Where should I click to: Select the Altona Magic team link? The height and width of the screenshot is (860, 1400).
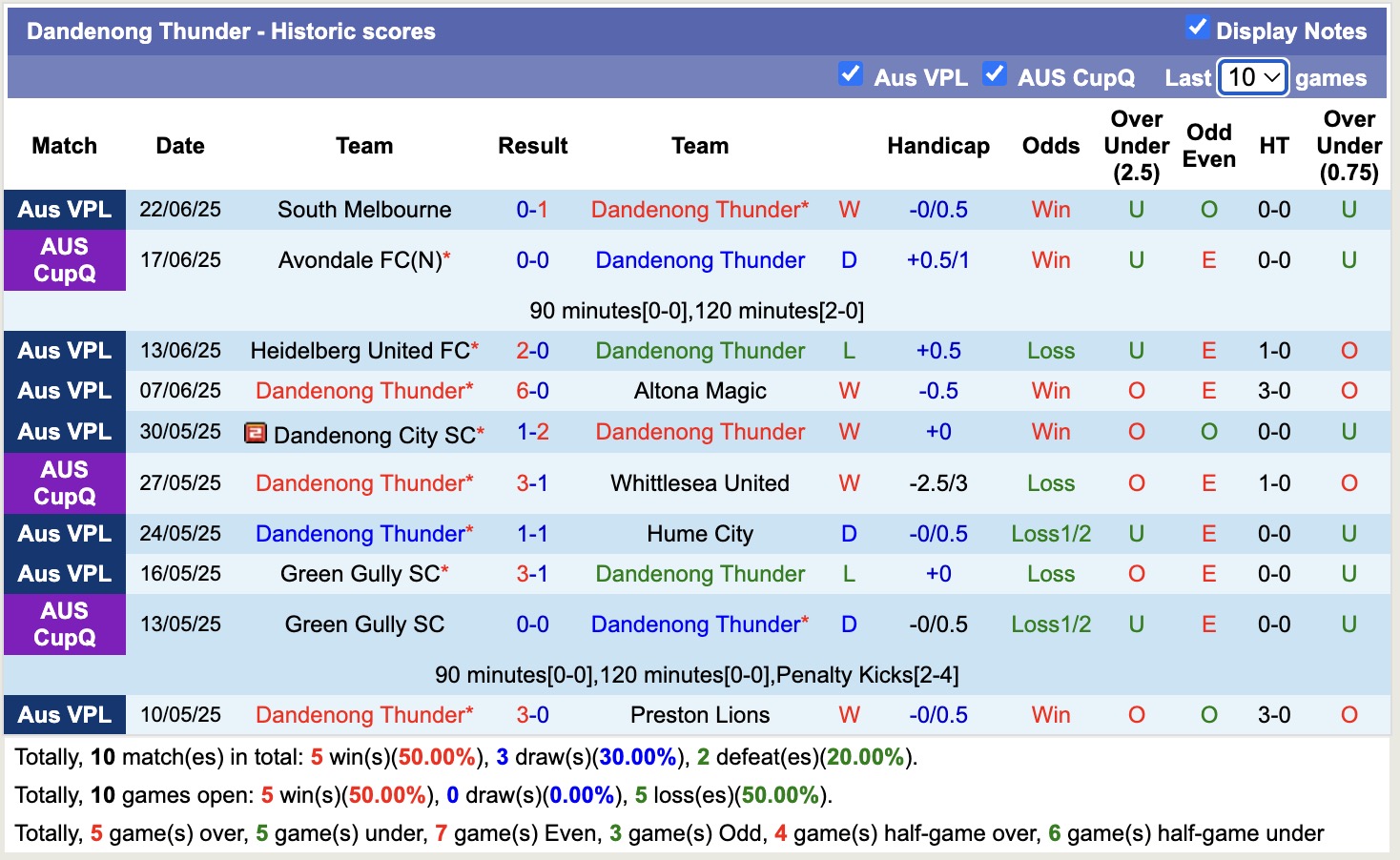[700, 390]
